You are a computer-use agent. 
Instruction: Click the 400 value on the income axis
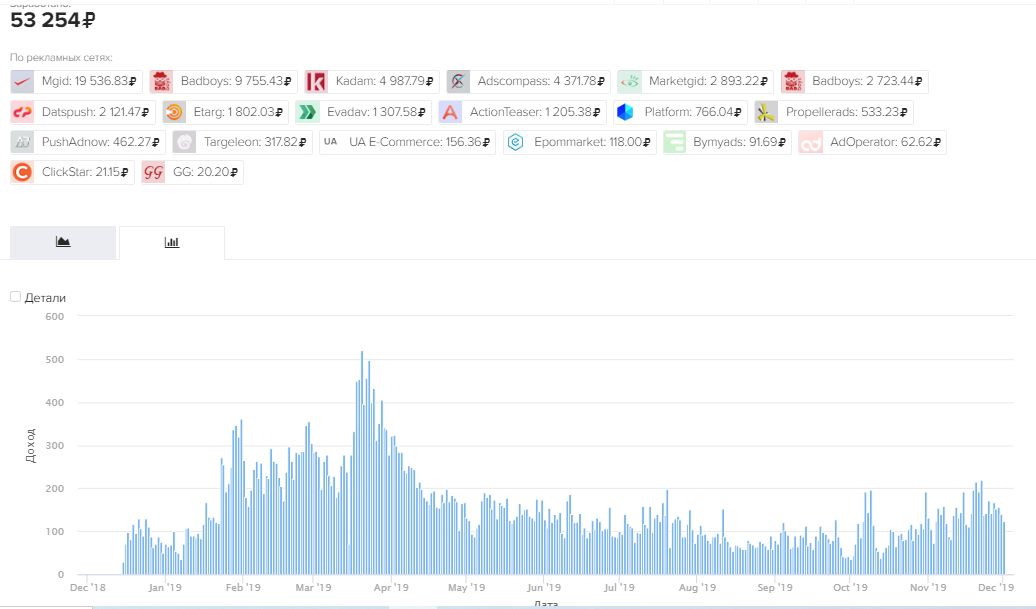(x=55, y=403)
